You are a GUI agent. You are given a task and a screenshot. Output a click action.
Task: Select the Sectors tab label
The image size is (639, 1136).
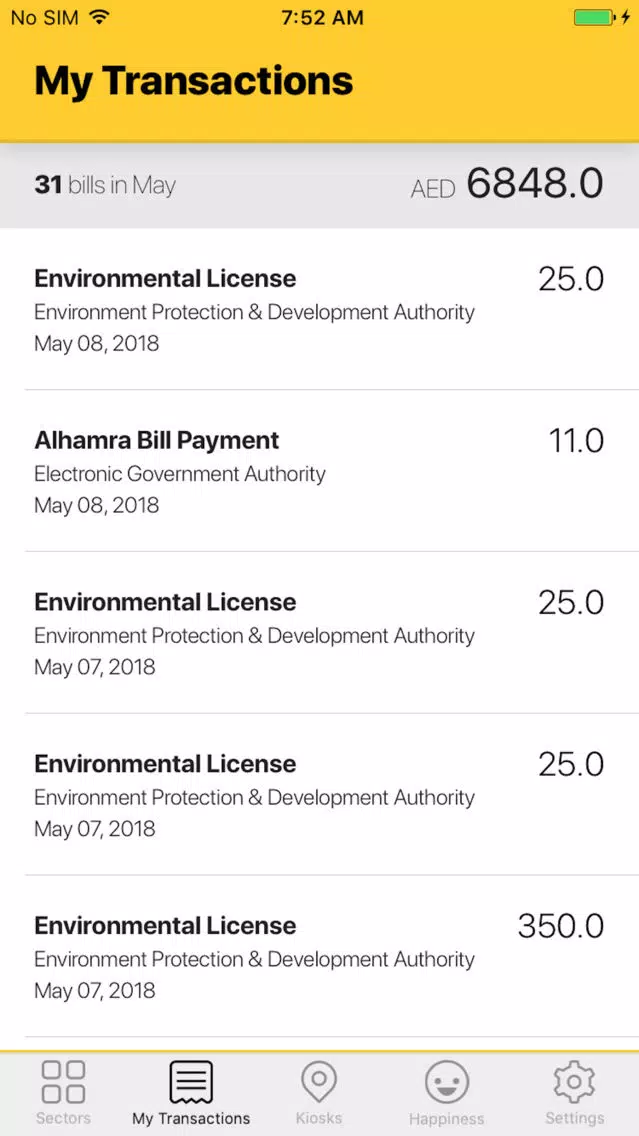tap(63, 1118)
